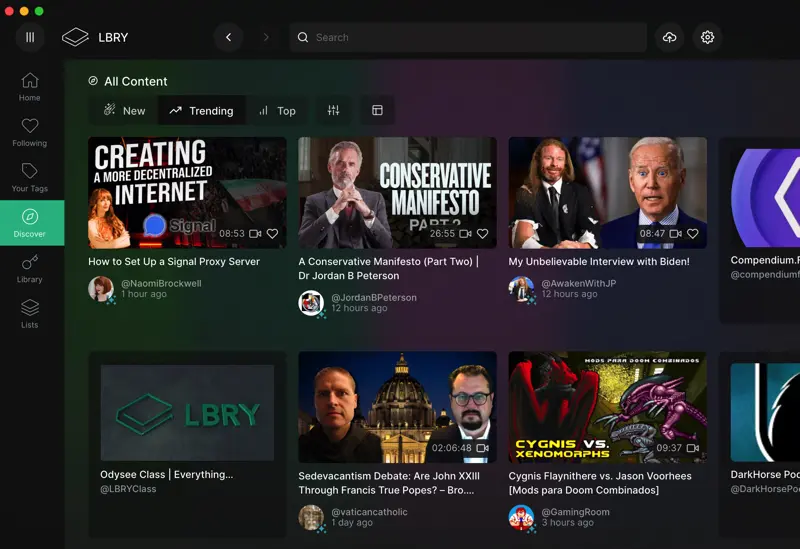
Task: Select Discover in the sidebar
Action: click(x=30, y=223)
